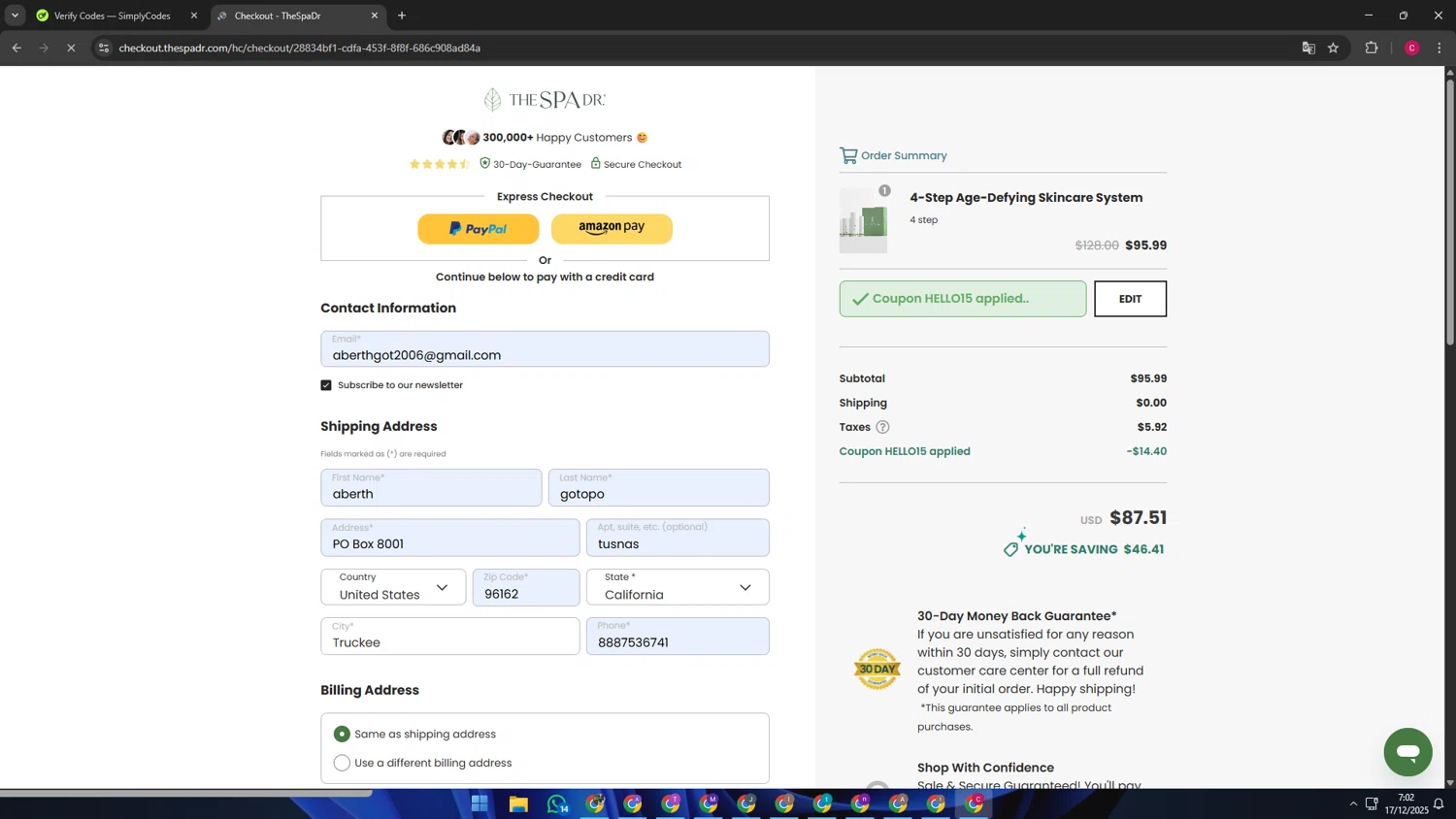
Task: Click the Coupon HELLO15 applied.. banner
Action: tap(963, 299)
